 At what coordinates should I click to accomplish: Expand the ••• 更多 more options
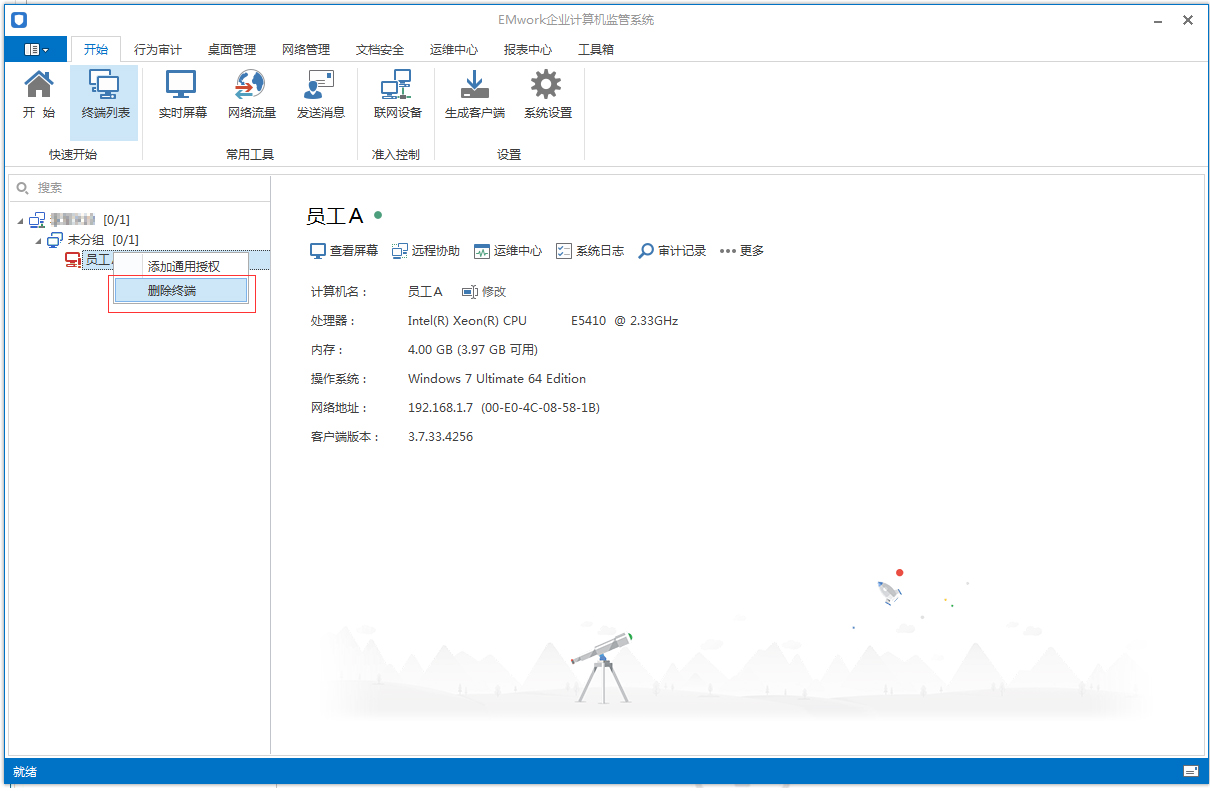point(742,251)
